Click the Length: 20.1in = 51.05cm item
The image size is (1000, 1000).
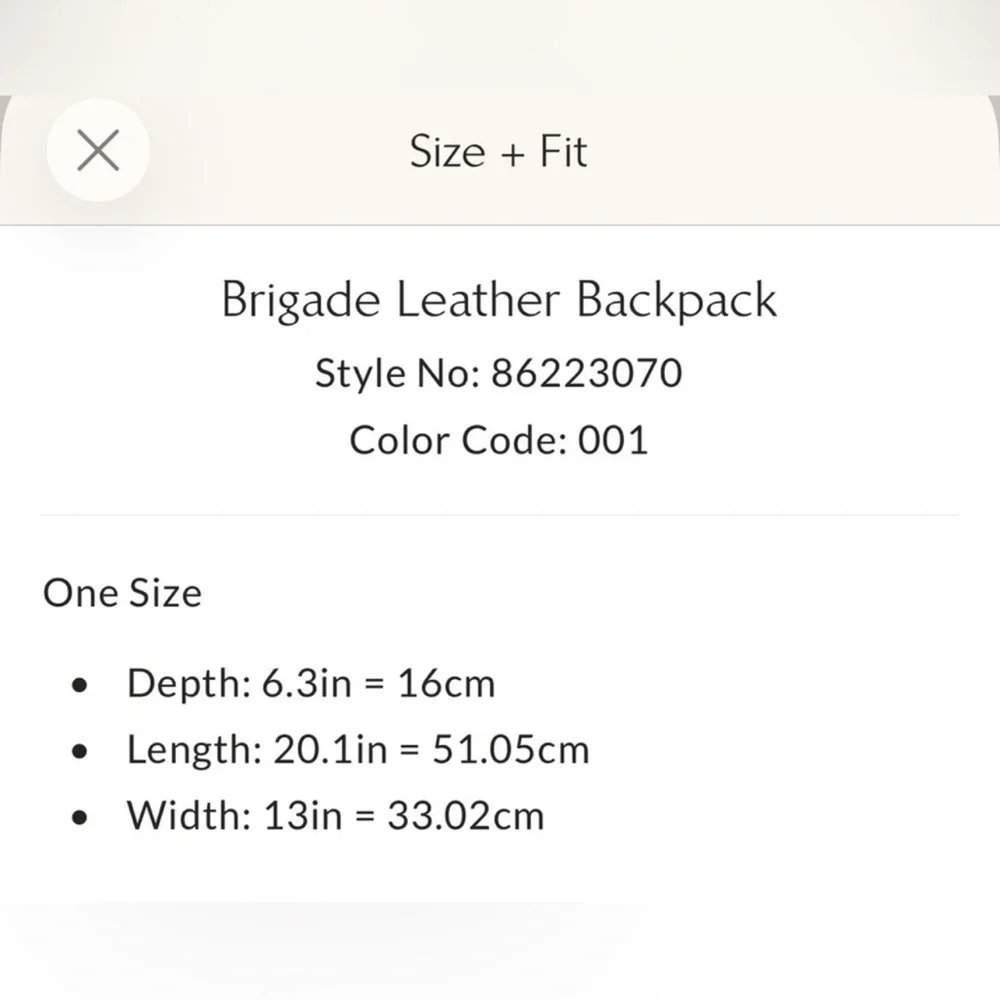pos(358,749)
